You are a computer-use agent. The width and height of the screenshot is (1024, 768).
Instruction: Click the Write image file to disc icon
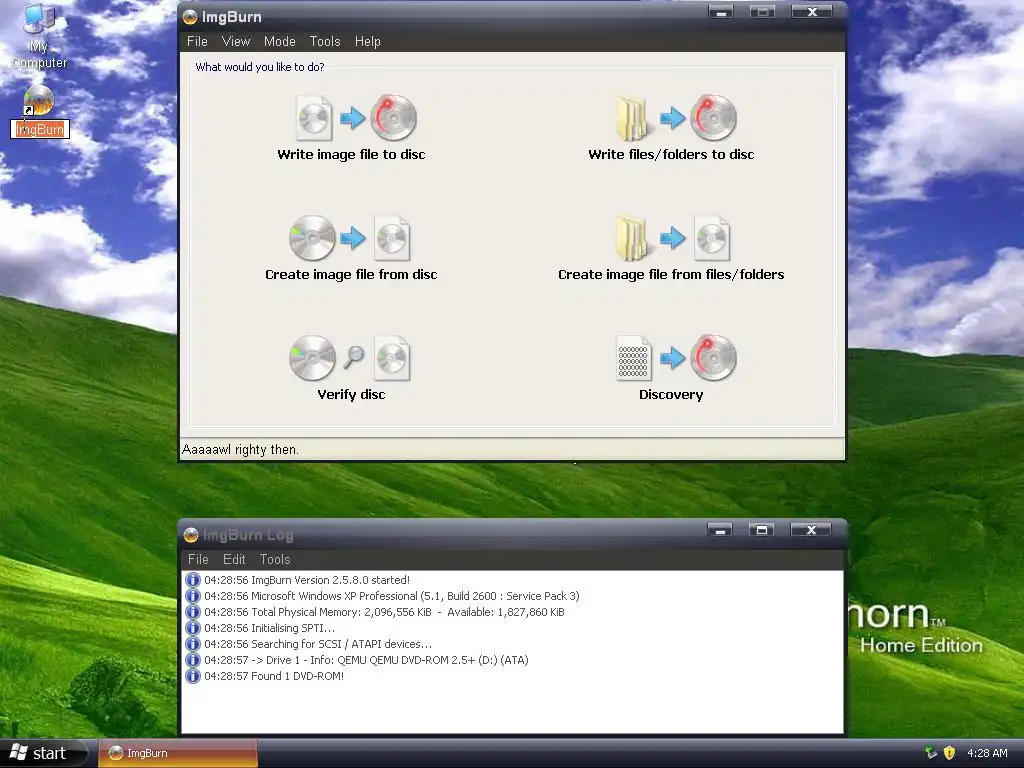pyautogui.click(x=356, y=118)
